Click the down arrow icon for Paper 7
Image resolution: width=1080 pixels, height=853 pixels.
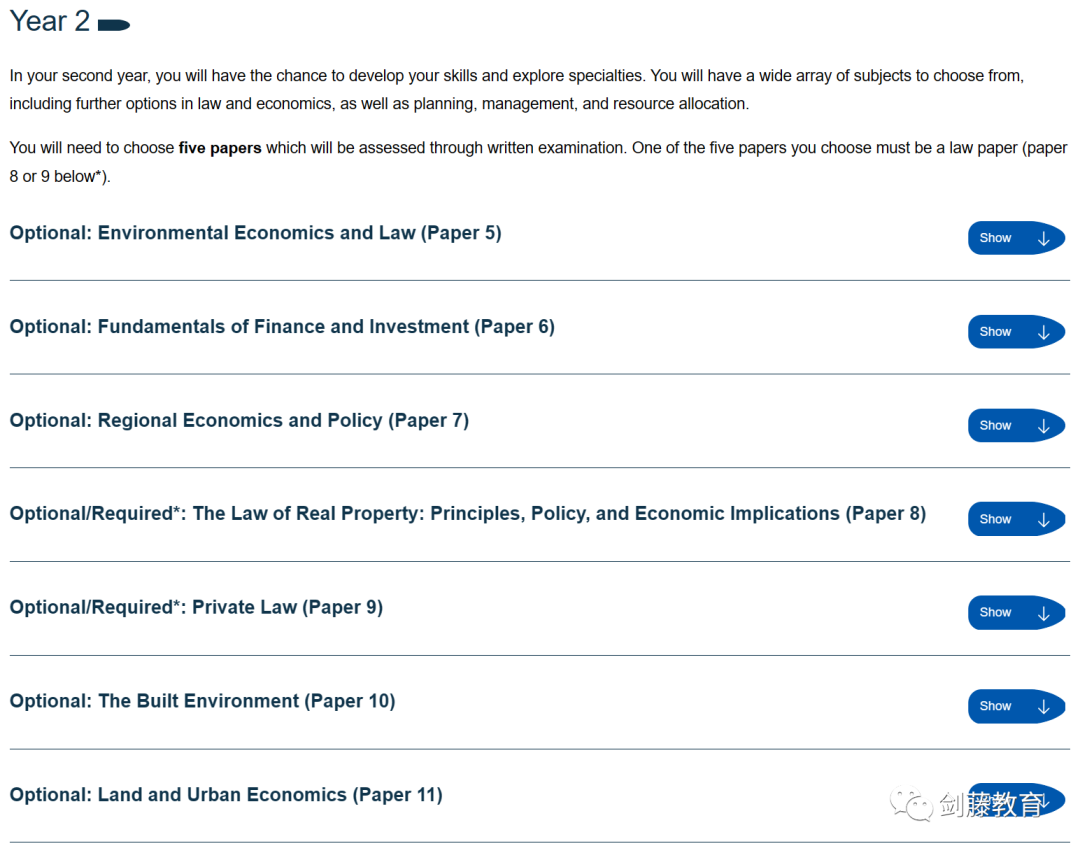coord(1043,426)
